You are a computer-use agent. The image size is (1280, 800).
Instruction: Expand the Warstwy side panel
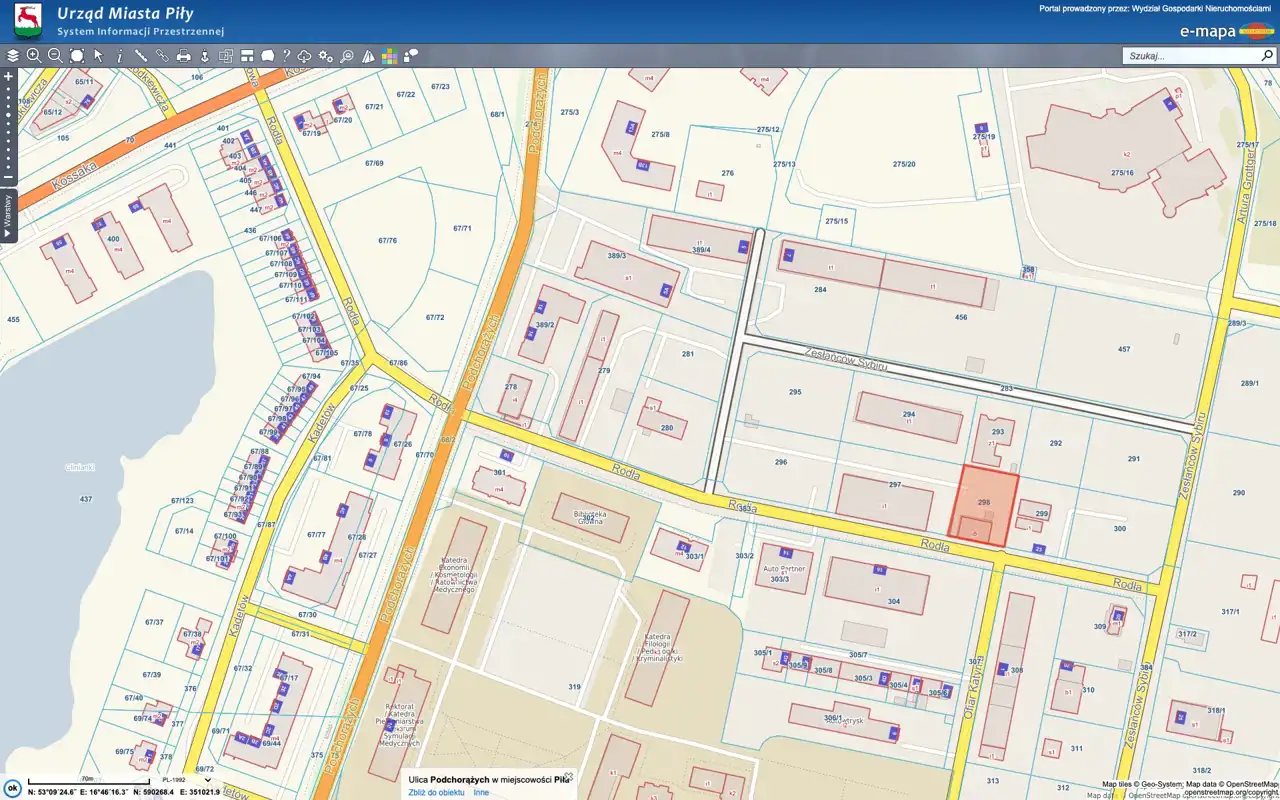(x=8, y=215)
